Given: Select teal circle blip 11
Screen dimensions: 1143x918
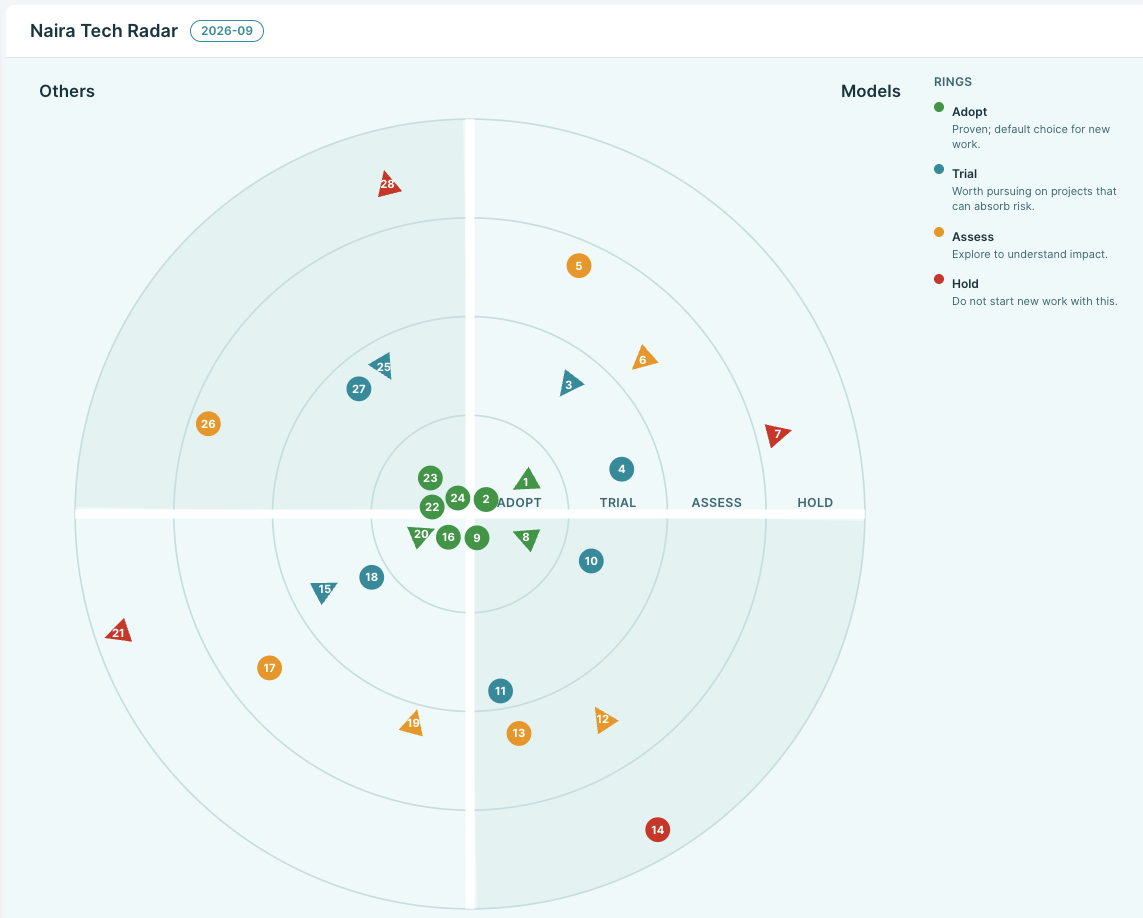Looking at the screenshot, I should point(500,691).
